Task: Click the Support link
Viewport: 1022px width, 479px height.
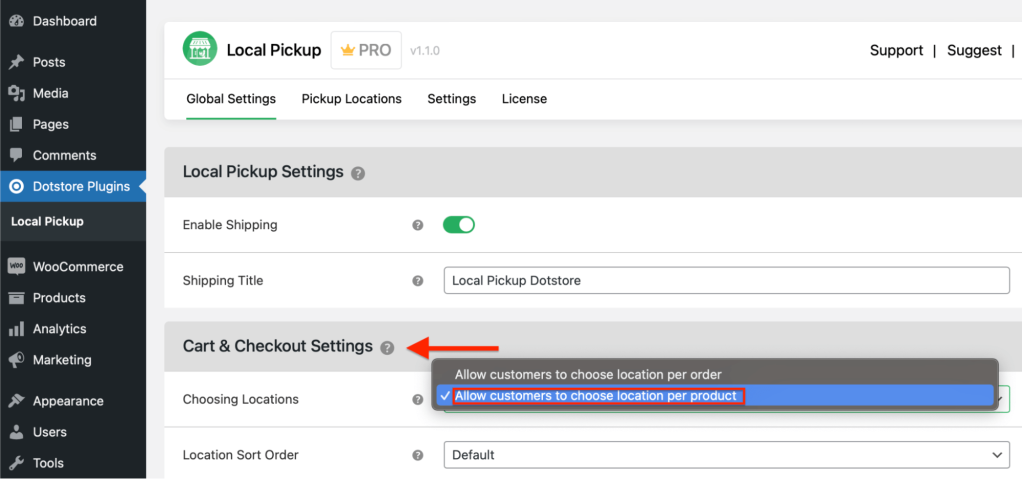Action: coord(896,50)
